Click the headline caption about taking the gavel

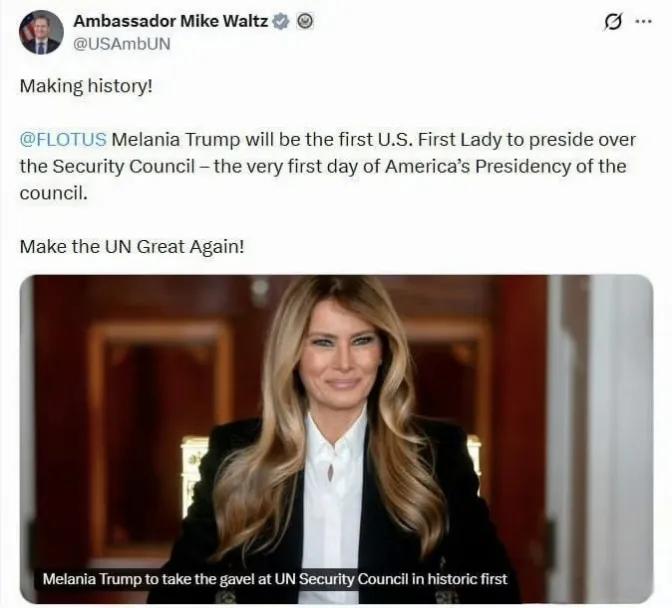(x=275, y=579)
